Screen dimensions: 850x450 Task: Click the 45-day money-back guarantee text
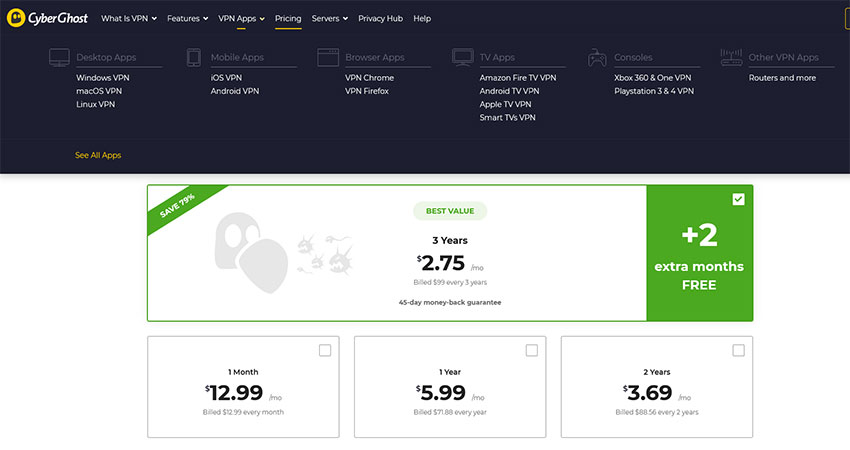point(450,303)
